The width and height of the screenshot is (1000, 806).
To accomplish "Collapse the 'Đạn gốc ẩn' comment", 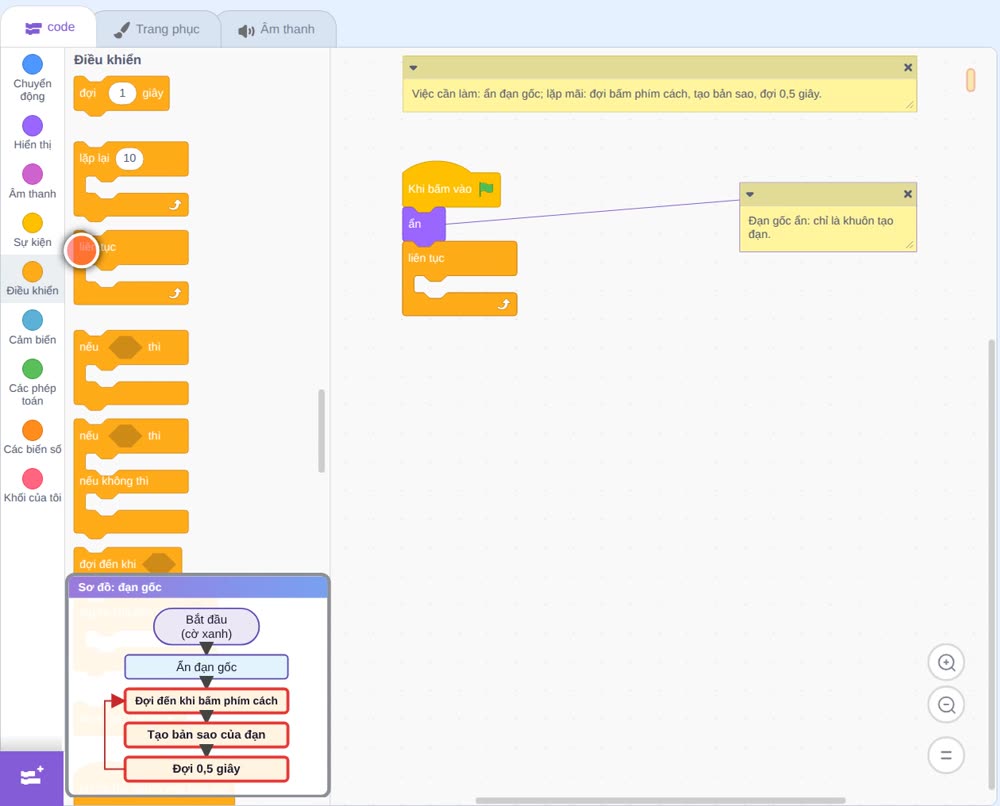I will coord(750,194).
